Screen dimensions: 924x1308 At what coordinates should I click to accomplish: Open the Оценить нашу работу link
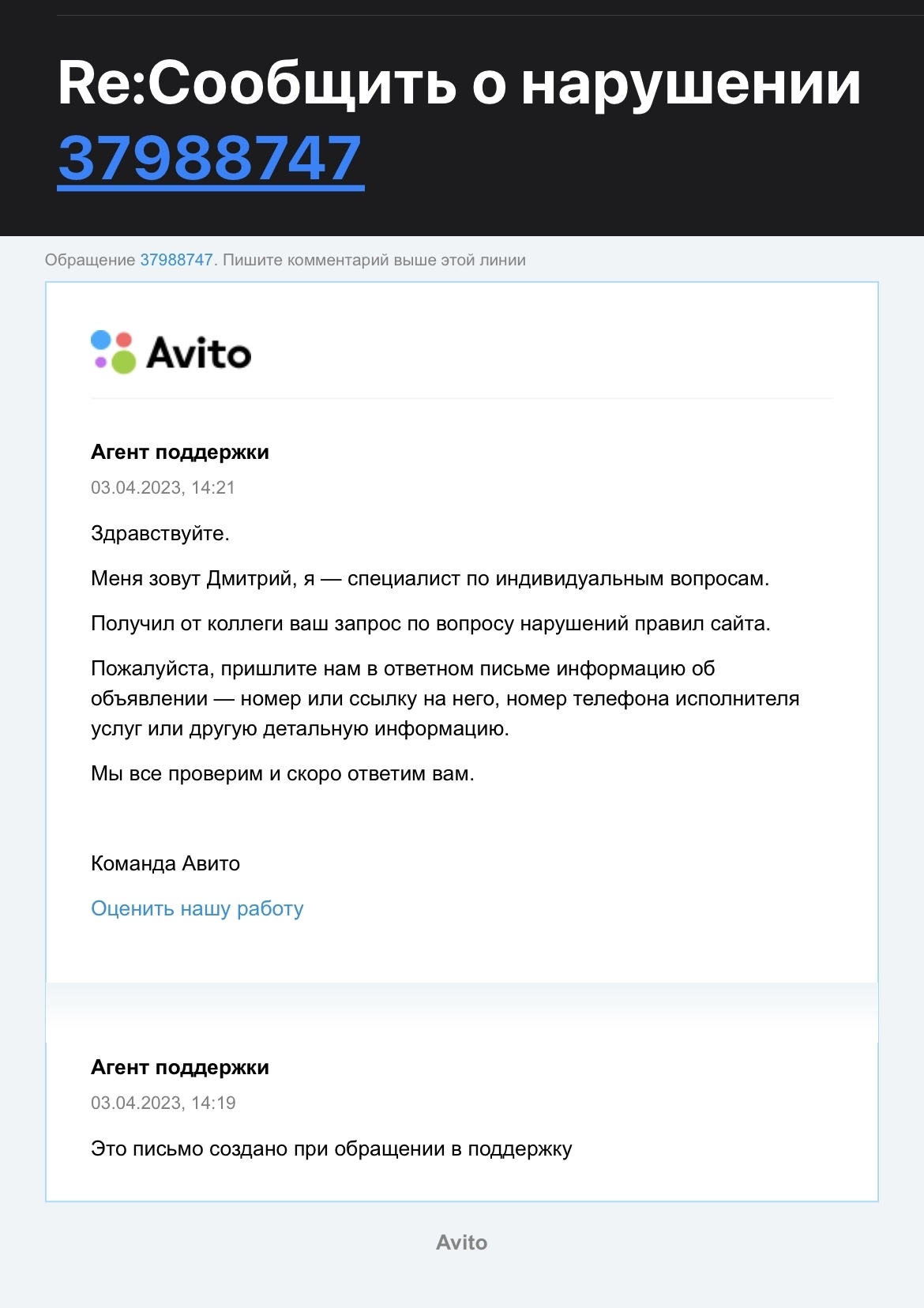coord(197,908)
